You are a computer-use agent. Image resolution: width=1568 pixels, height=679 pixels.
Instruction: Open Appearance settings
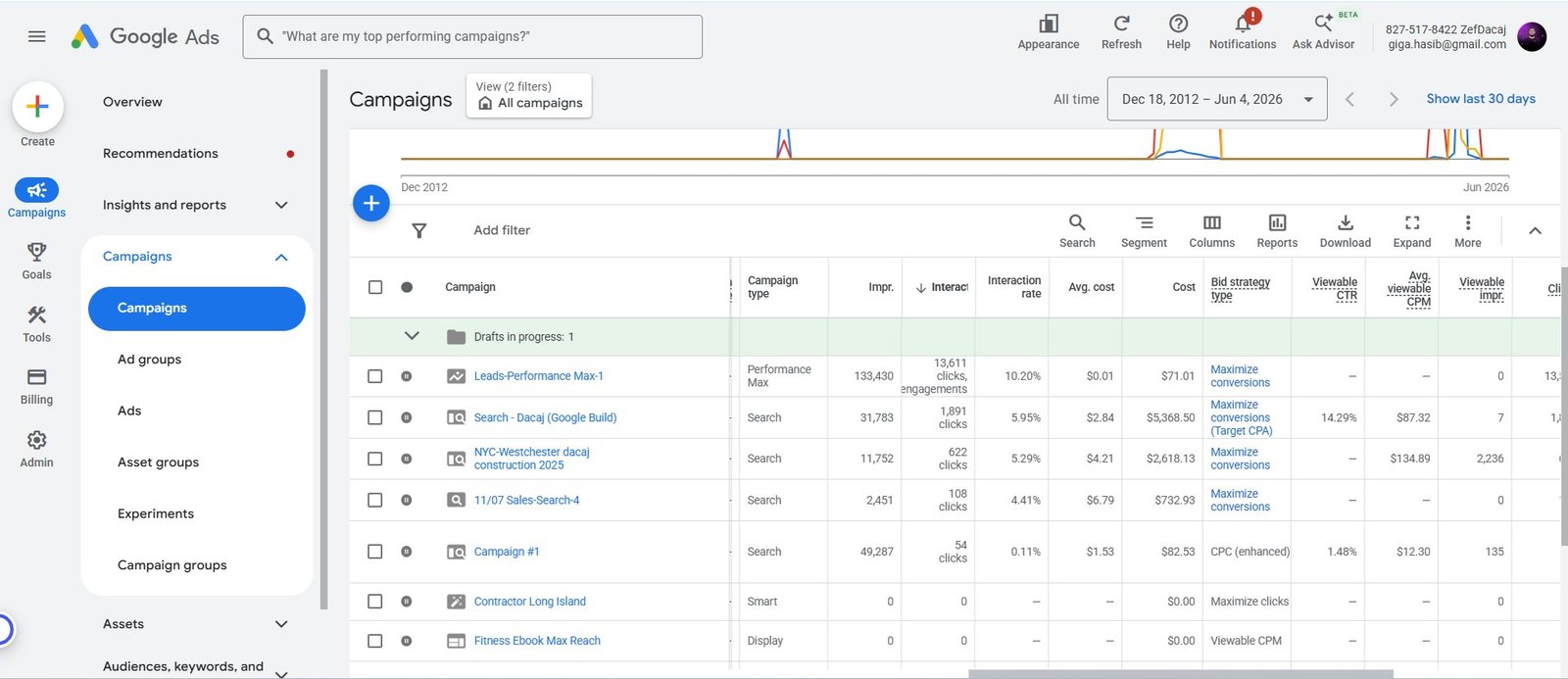coord(1048,31)
